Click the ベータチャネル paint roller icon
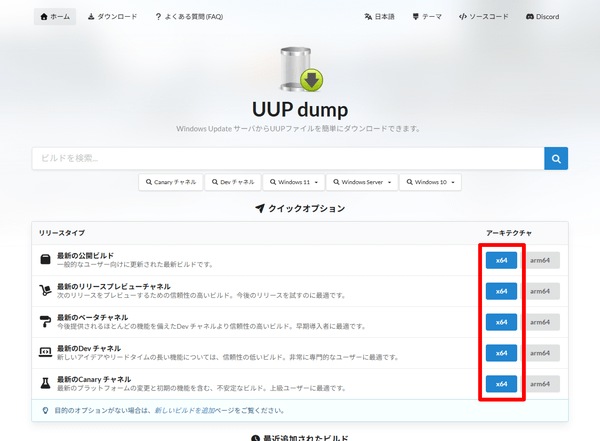Image resolution: width=600 pixels, height=441 pixels. [46, 322]
